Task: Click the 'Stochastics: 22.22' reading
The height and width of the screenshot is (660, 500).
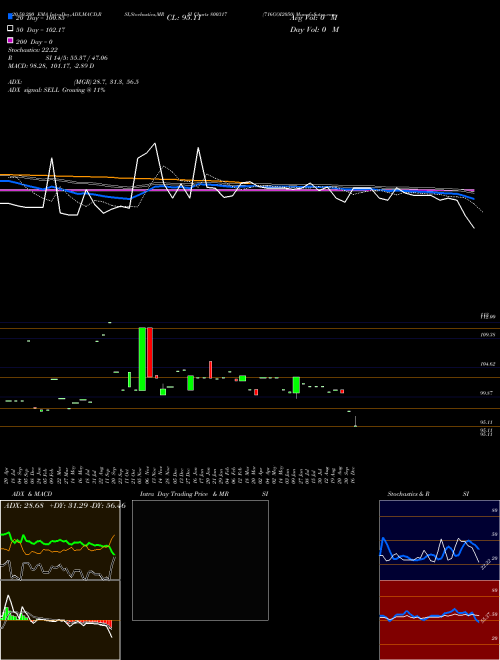Action: click(x=33, y=50)
